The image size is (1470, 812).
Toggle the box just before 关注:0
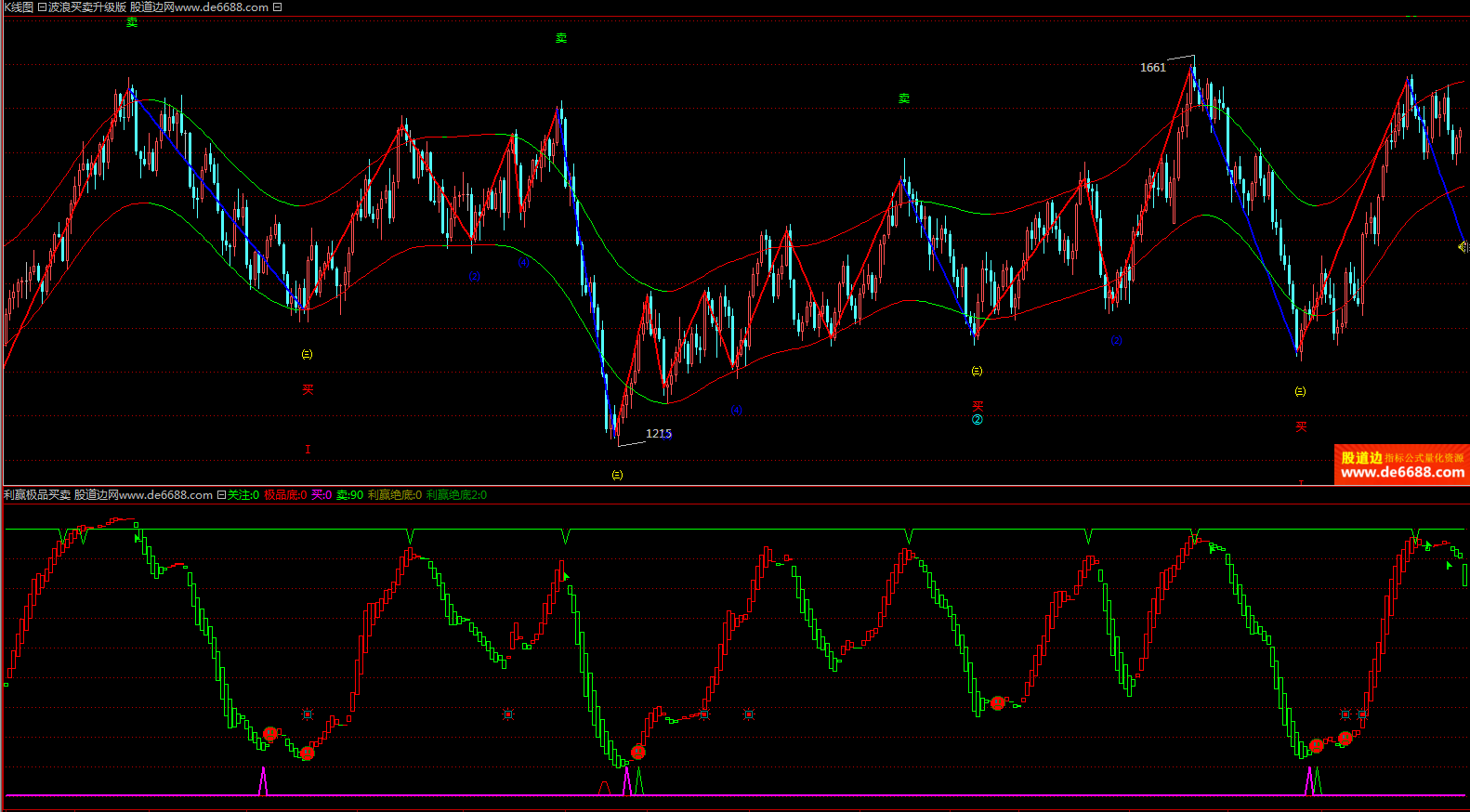click(x=221, y=495)
